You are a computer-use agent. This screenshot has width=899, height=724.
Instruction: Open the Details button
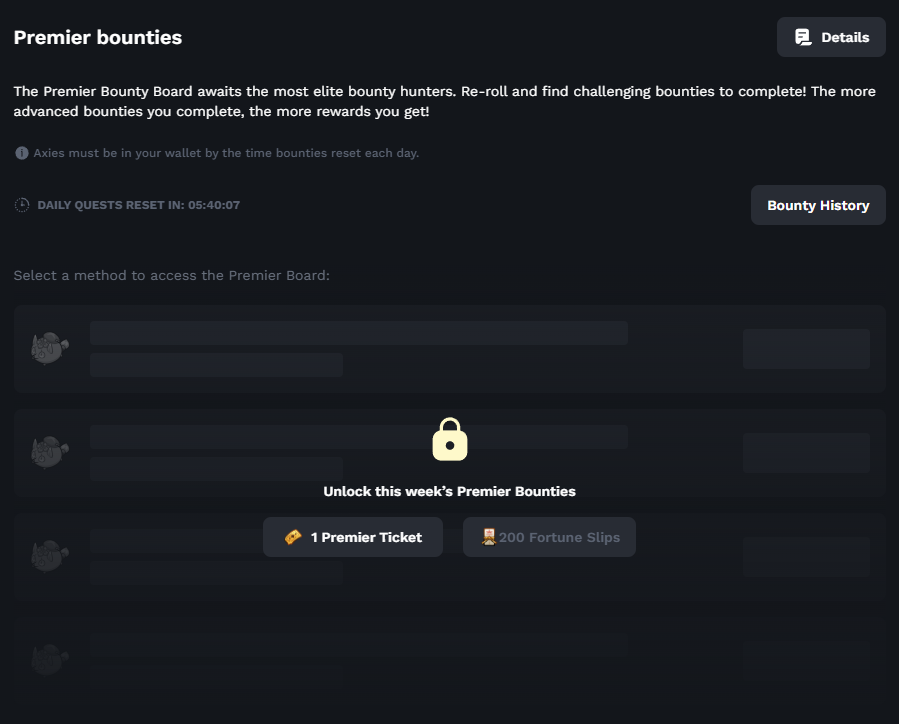(831, 37)
